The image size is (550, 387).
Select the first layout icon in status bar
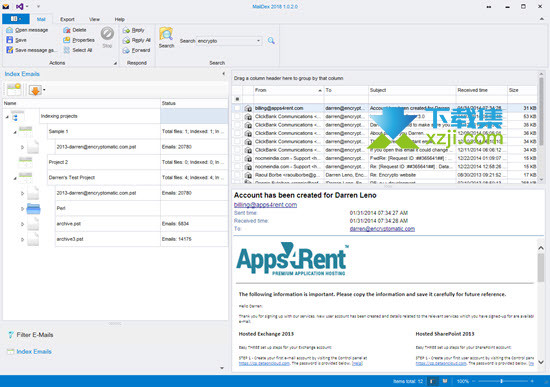point(433,381)
